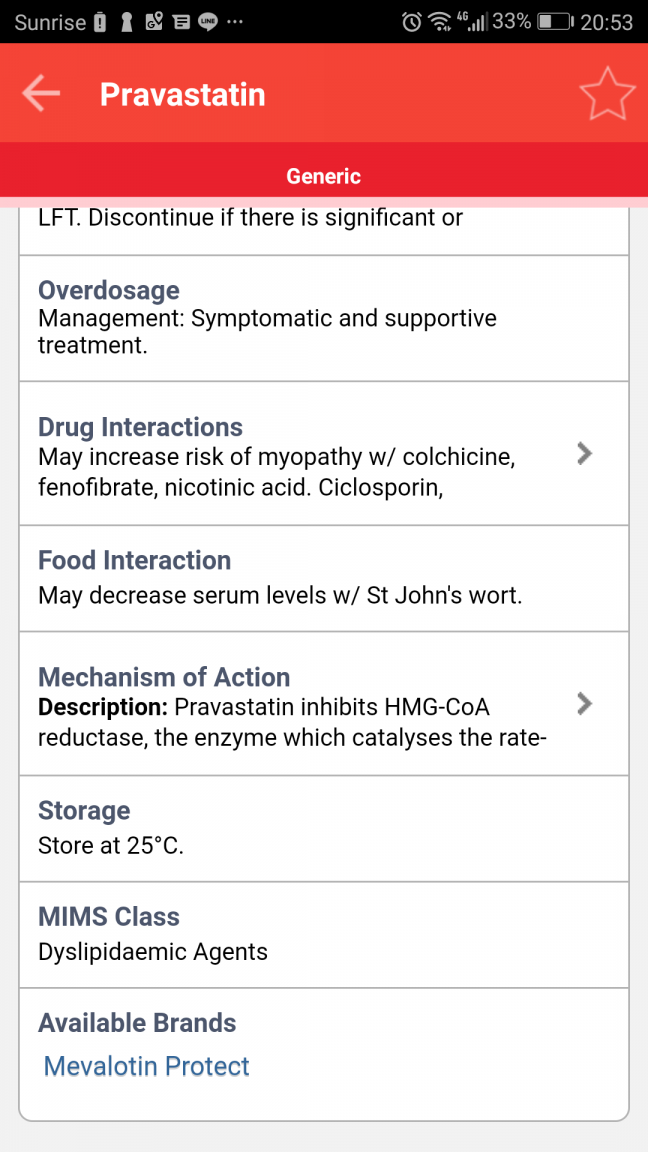Tap the Food Interaction section
Screen dimensions: 648x1152
click(324, 578)
